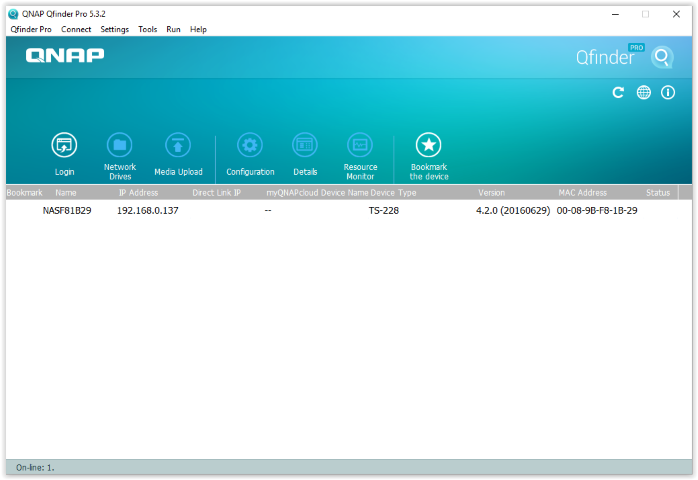Screen dimensions: 698x480
Task: Click the info icon
Action: coord(668,92)
